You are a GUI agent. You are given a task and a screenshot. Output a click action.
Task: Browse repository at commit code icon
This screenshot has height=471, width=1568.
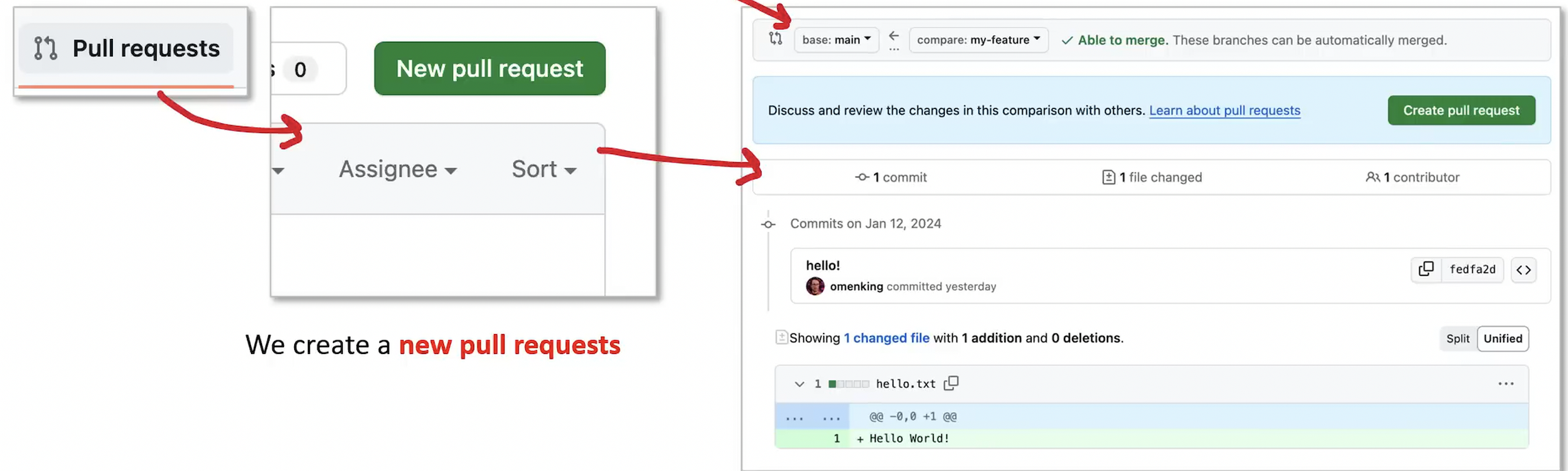[1524, 270]
